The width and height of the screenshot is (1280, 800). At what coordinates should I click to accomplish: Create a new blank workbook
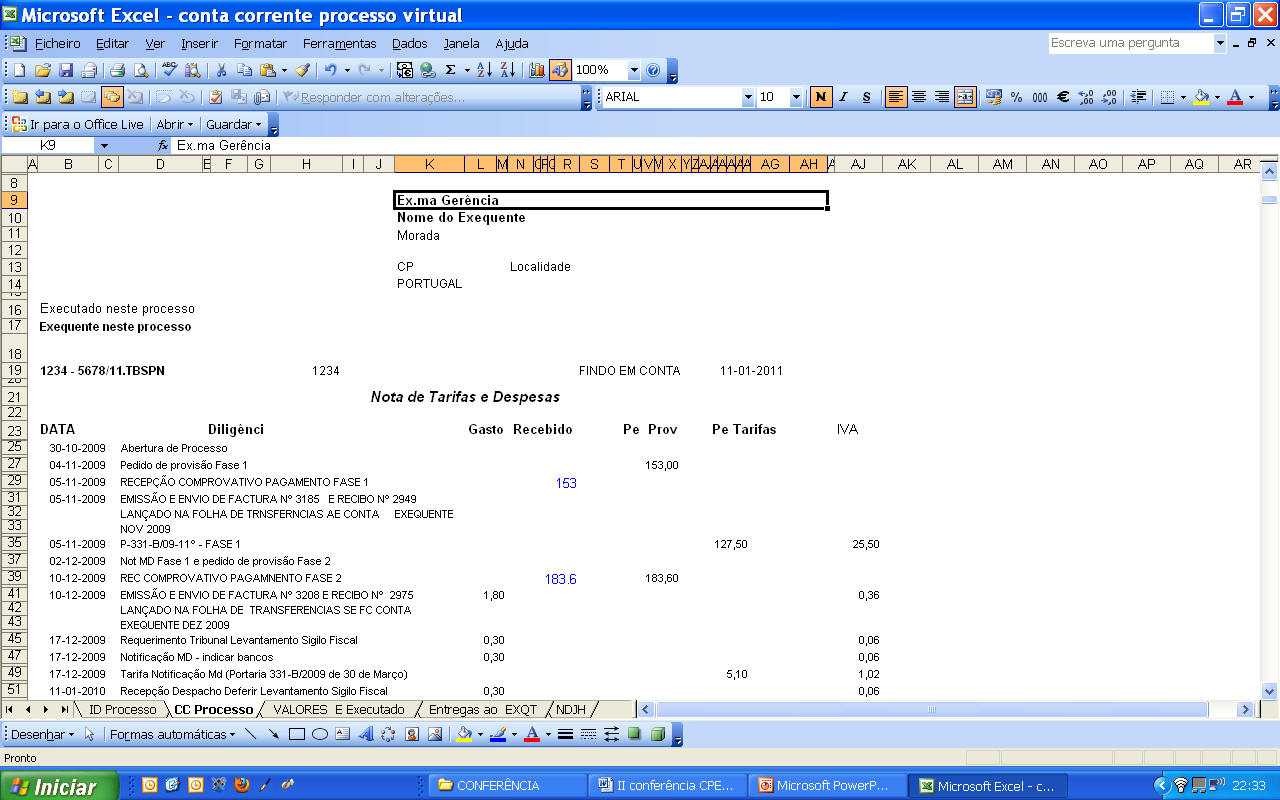click(19, 70)
